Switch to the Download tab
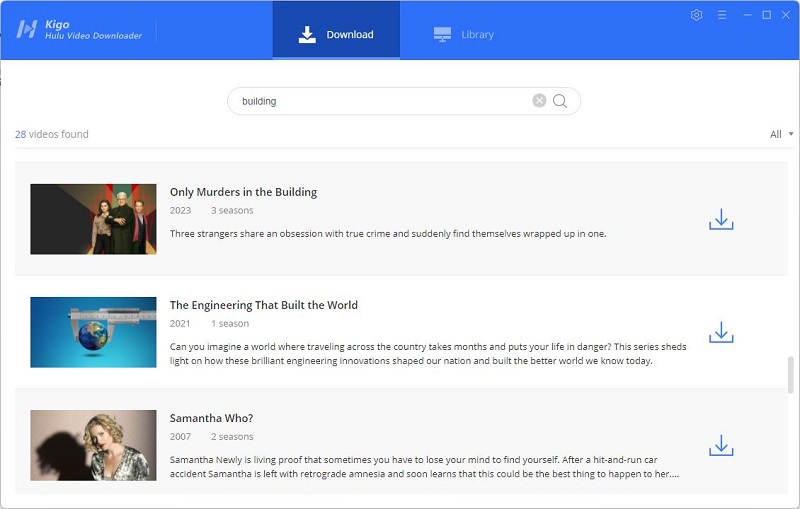This screenshot has height=509, width=800. click(336, 30)
